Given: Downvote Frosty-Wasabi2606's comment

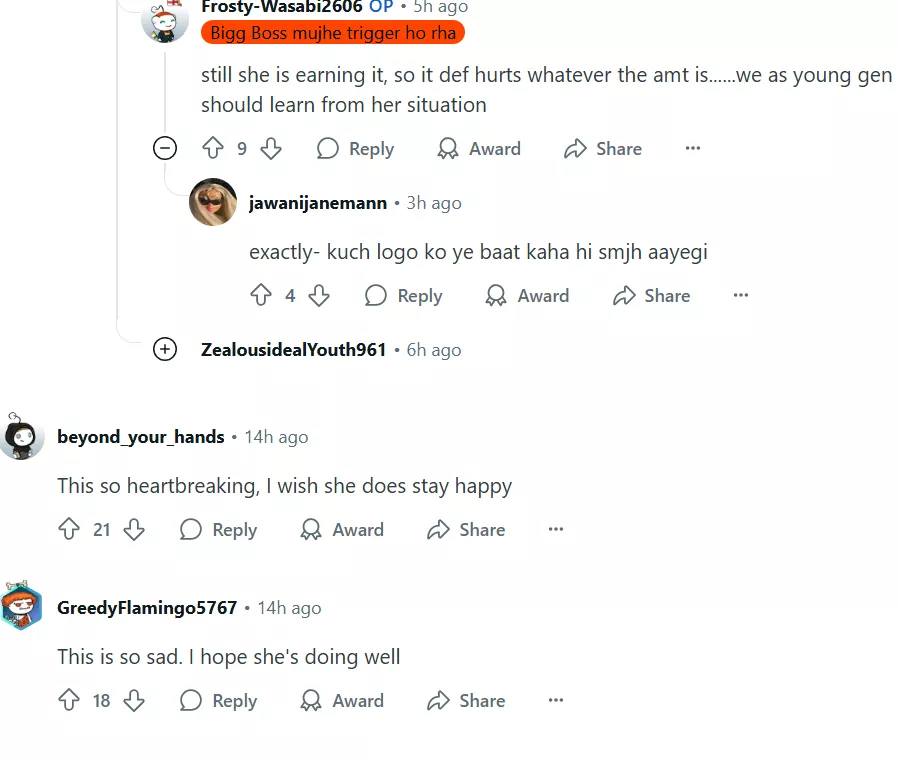Looking at the screenshot, I should point(271,149).
